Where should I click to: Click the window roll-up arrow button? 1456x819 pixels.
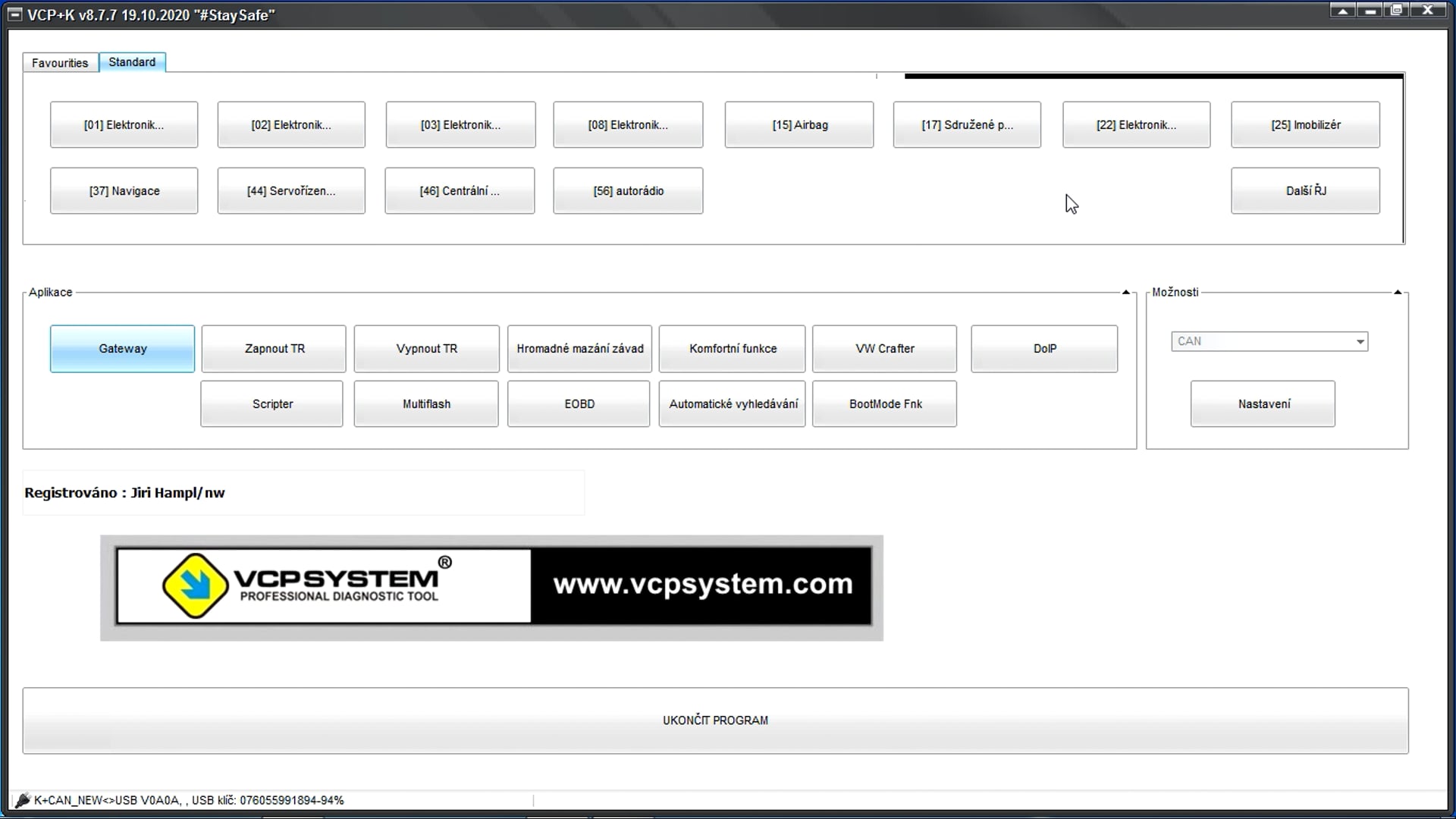pyautogui.click(x=1342, y=11)
